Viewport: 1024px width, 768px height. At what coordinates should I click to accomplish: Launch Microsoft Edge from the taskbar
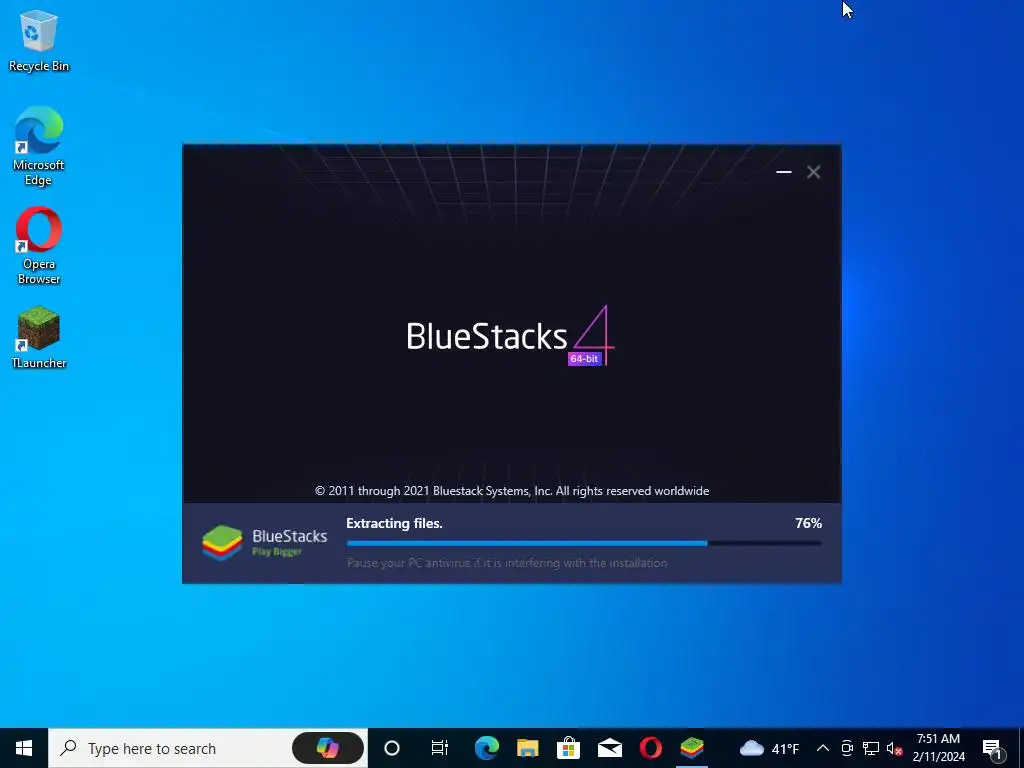pos(487,748)
